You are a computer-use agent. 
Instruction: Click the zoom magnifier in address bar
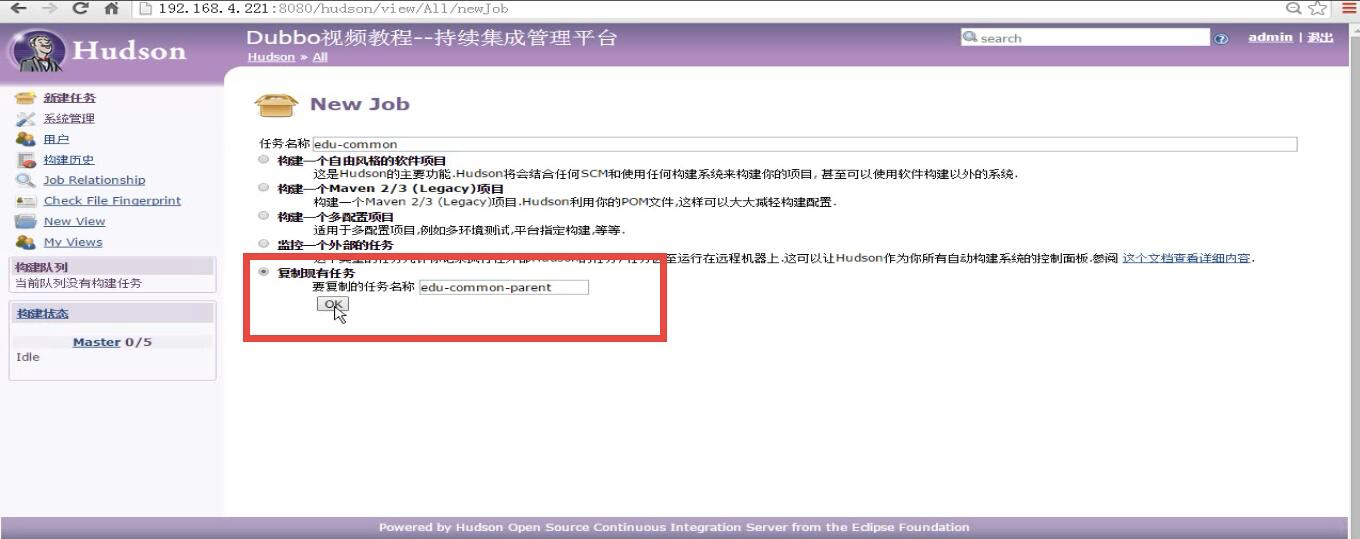[x=1294, y=8]
